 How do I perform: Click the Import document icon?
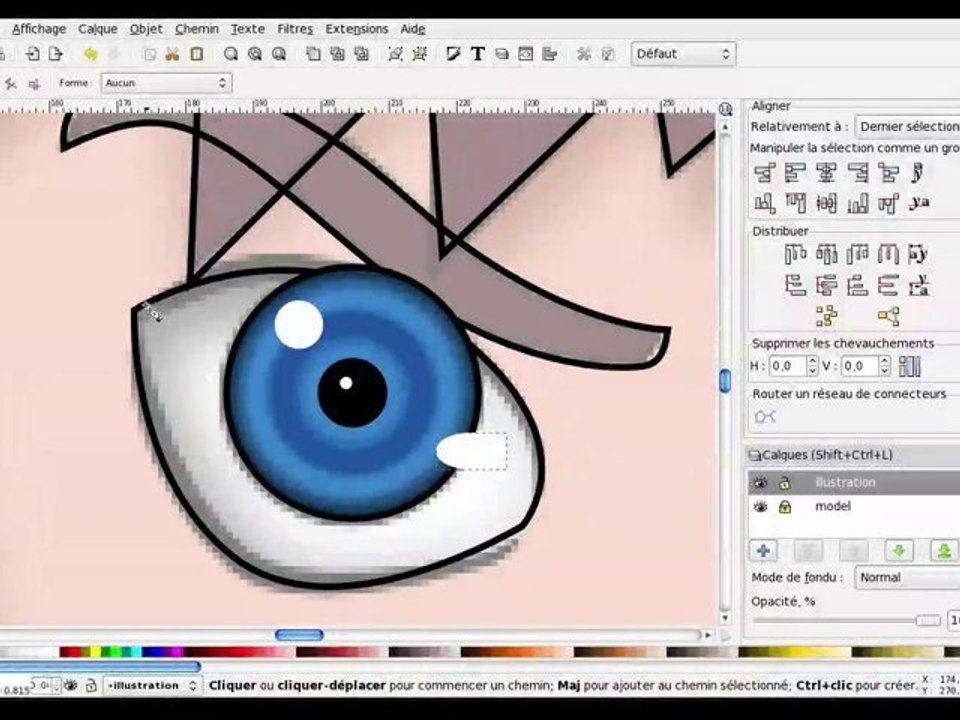tap(32, 54)
